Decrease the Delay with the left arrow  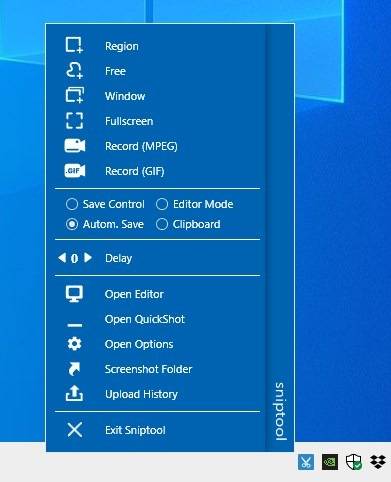tap(62, 257)
